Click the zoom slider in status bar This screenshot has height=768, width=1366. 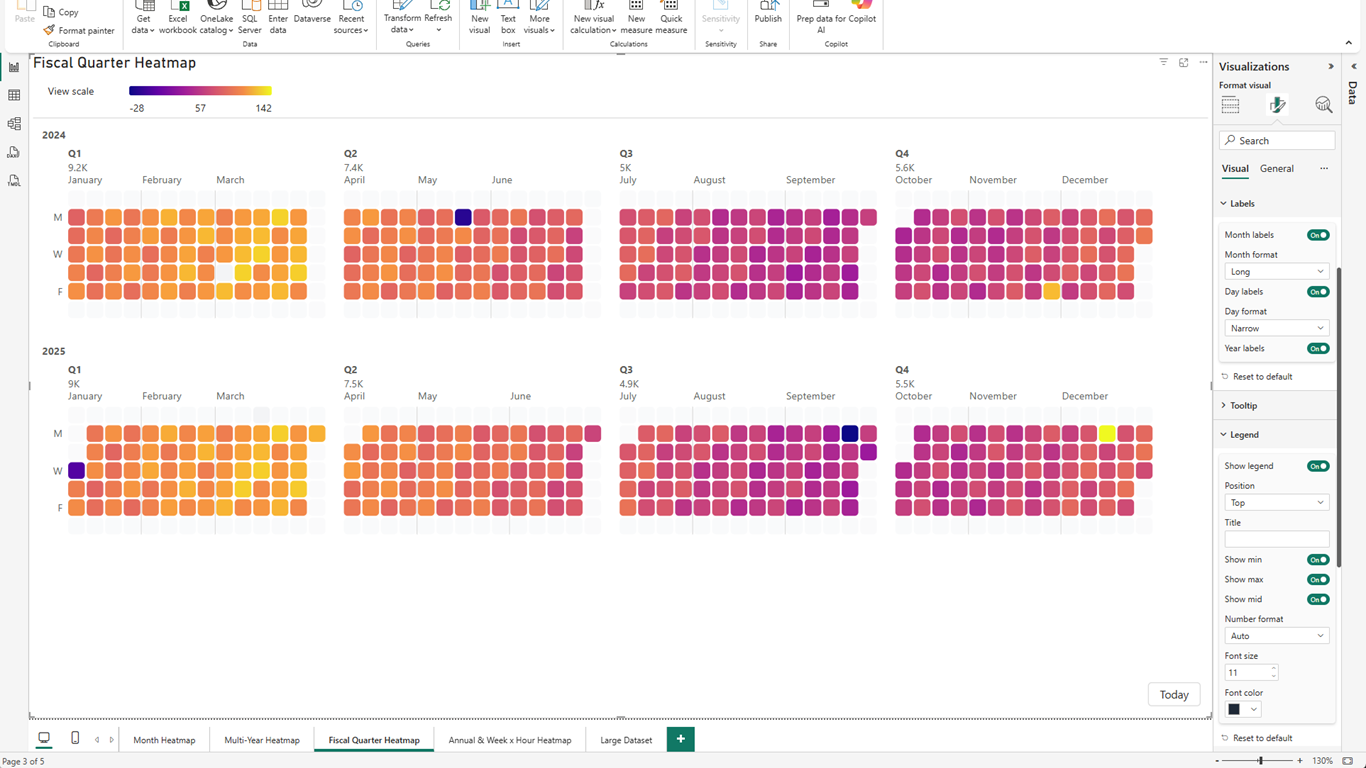(1261, 761)
